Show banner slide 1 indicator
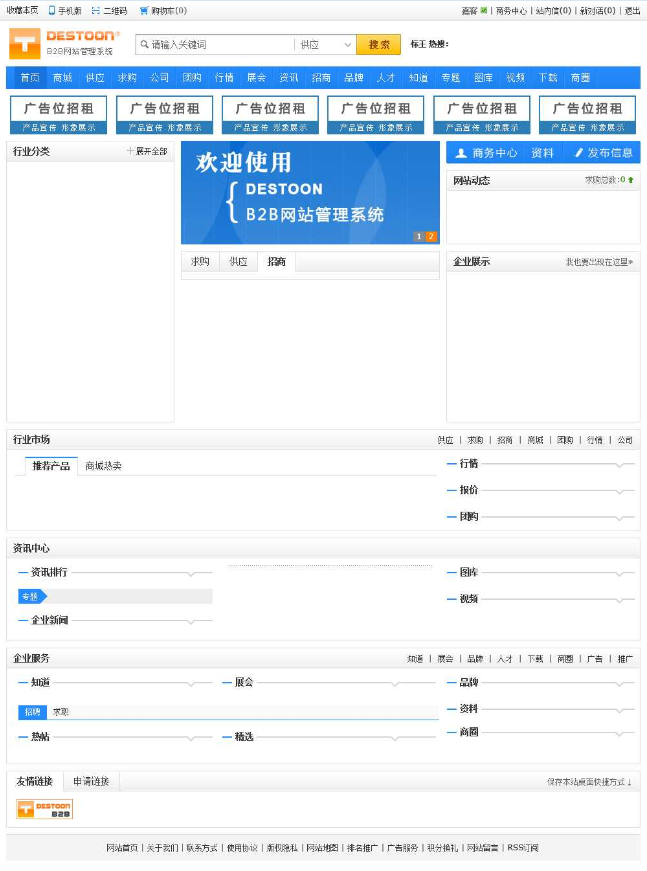 point(419,236)
